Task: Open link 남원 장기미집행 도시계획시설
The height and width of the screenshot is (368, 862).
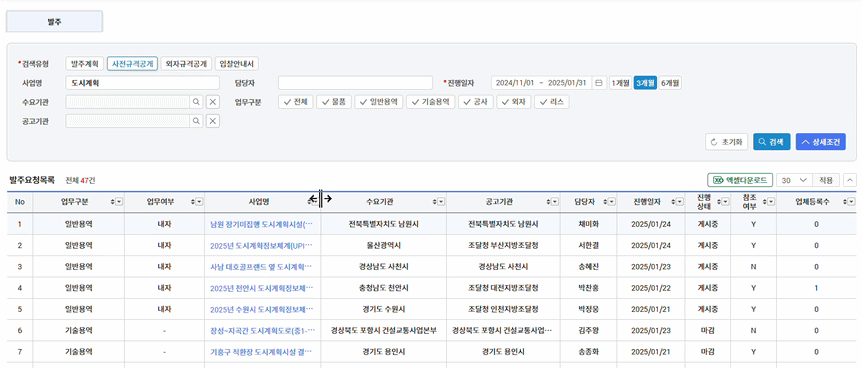Action: (261, 224)
